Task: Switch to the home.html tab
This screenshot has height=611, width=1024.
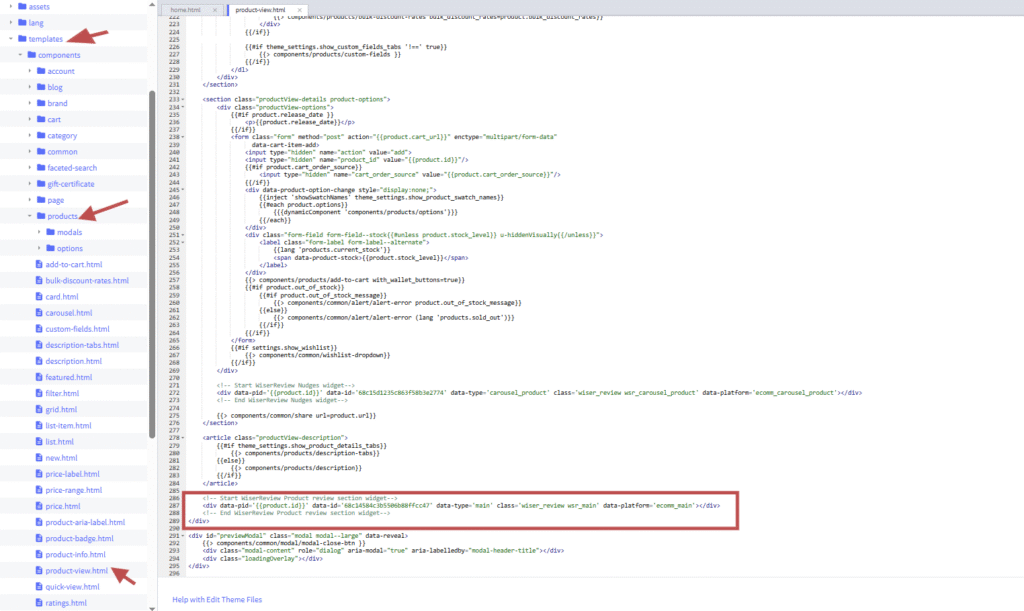Action: tap(188, 9)
